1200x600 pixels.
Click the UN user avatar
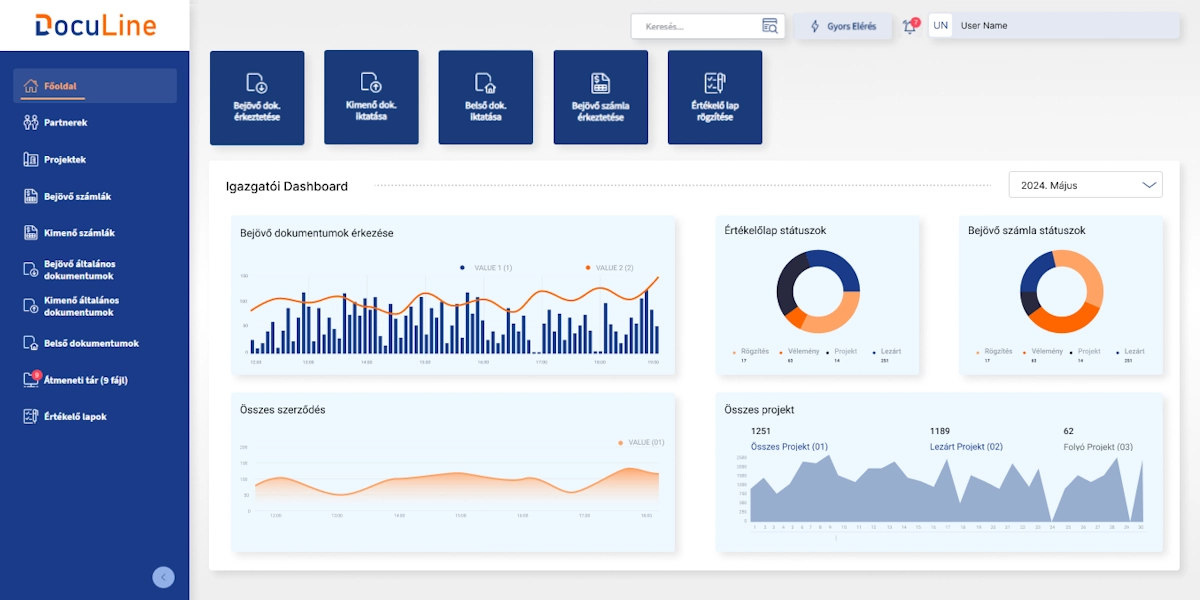(x=940, y=26)
